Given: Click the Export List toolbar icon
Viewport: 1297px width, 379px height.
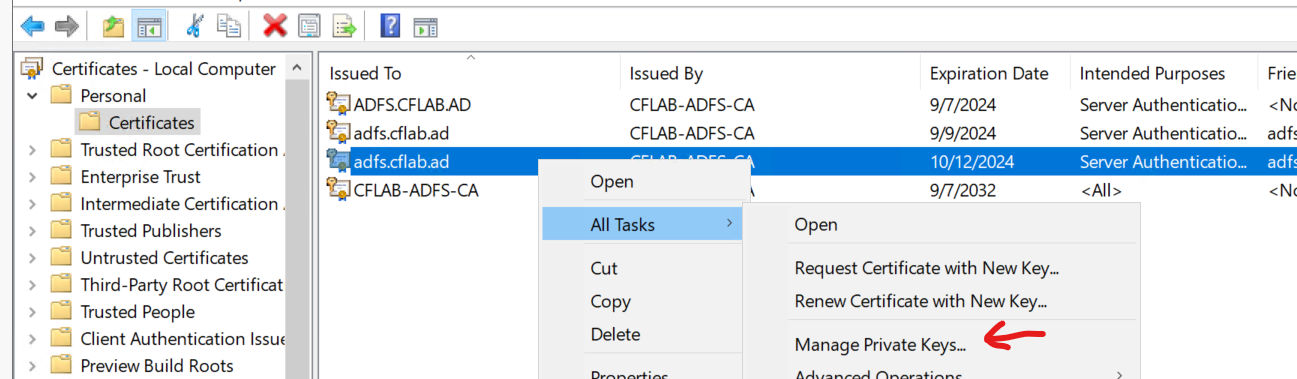Looking at the screenshot, I should tap(345, 26).
